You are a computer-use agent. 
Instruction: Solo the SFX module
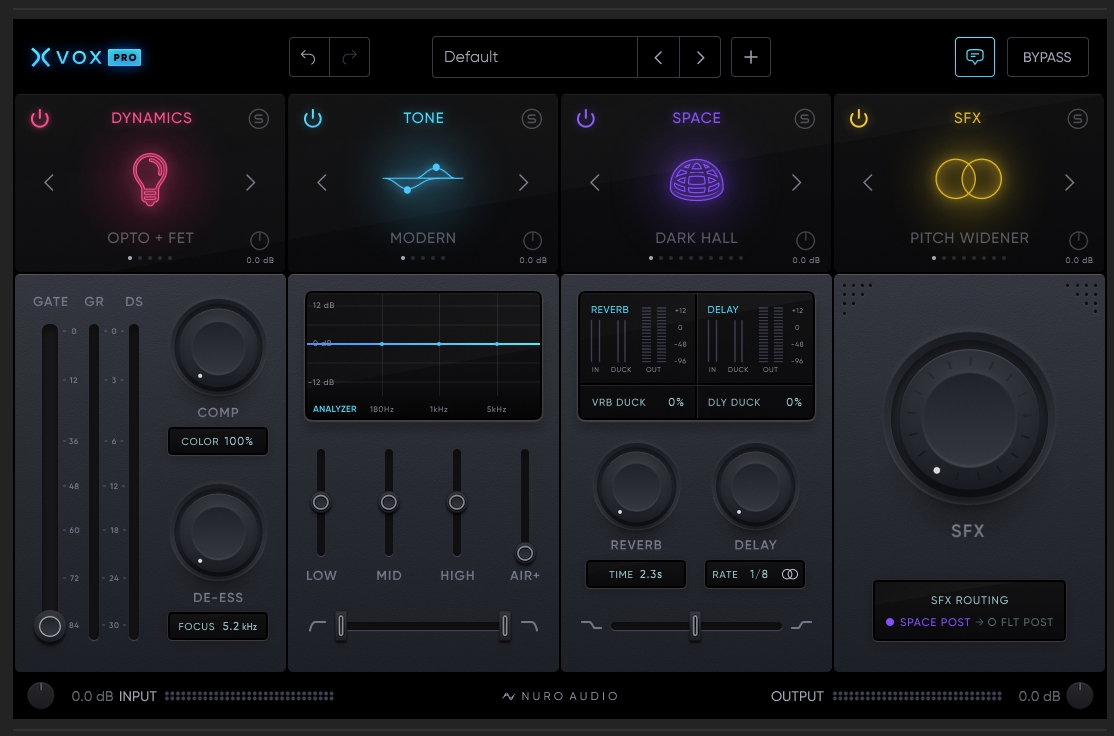[x=1077, y=119]
